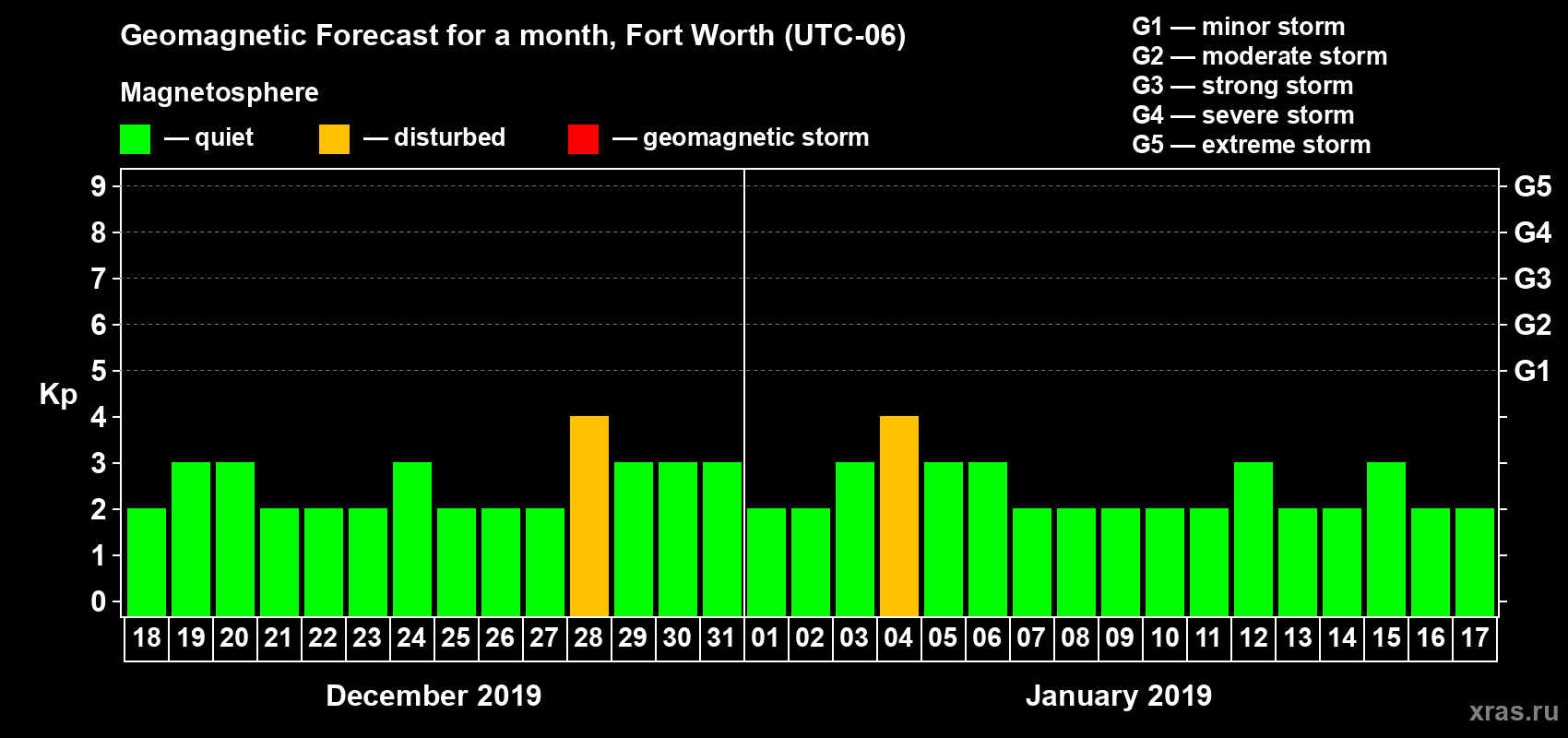Click the Kp axis label
1568x738 pixels.
click(58, 395)
